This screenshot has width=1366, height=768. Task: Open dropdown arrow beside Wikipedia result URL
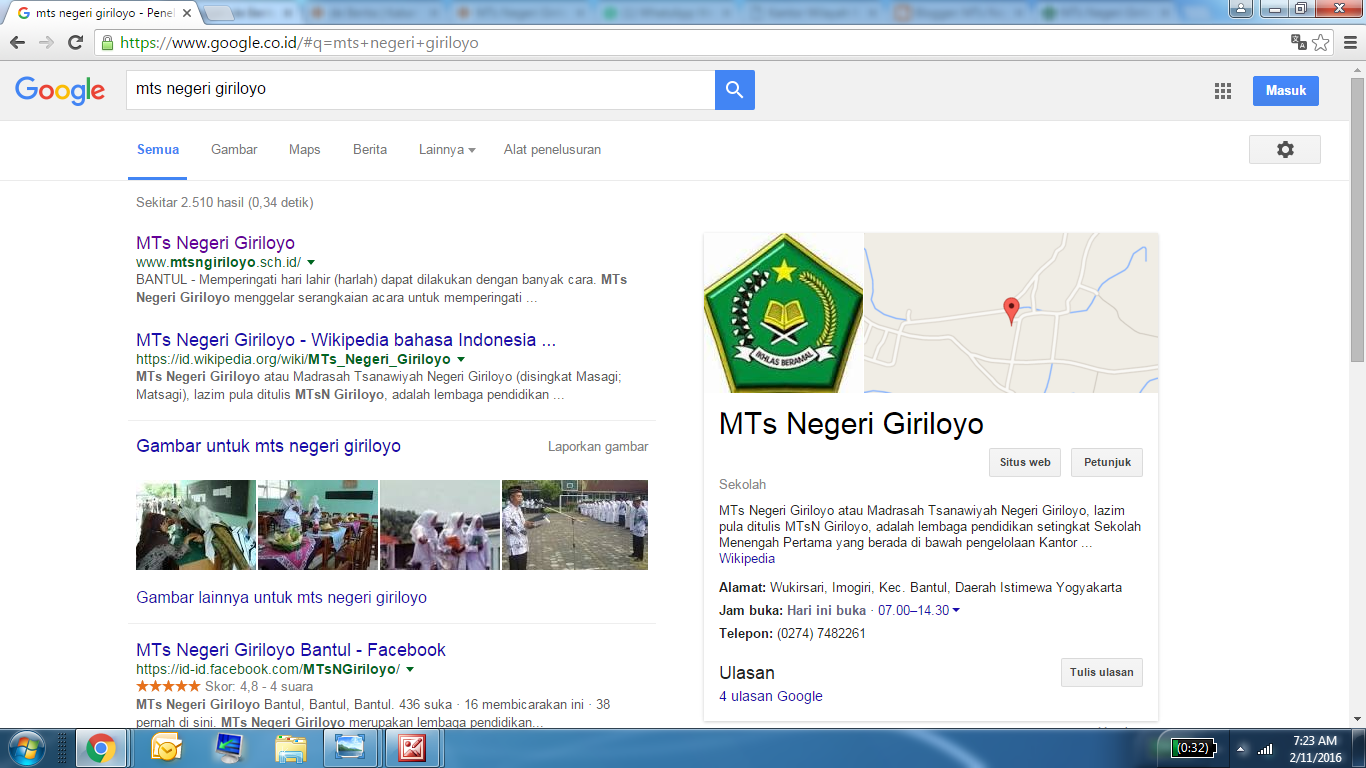tap(461, 359)
